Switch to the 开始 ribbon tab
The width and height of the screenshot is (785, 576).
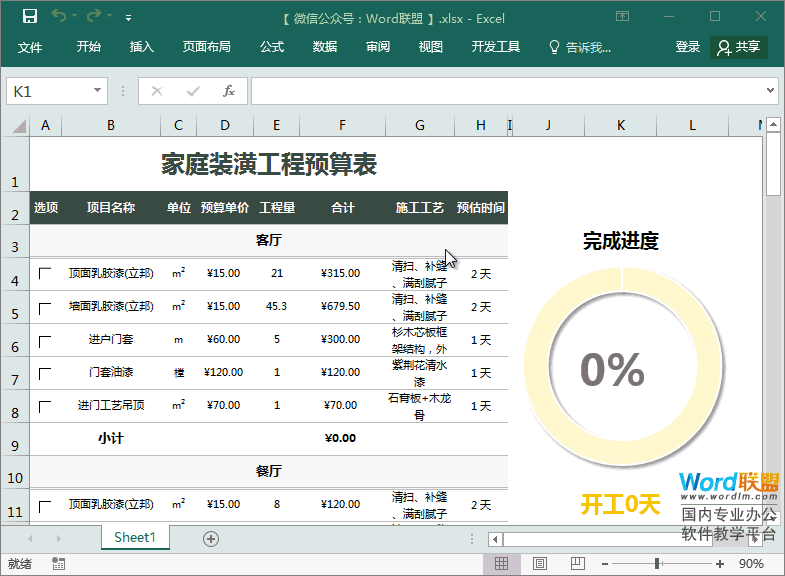pyautogui.click(x=89, y=47)
